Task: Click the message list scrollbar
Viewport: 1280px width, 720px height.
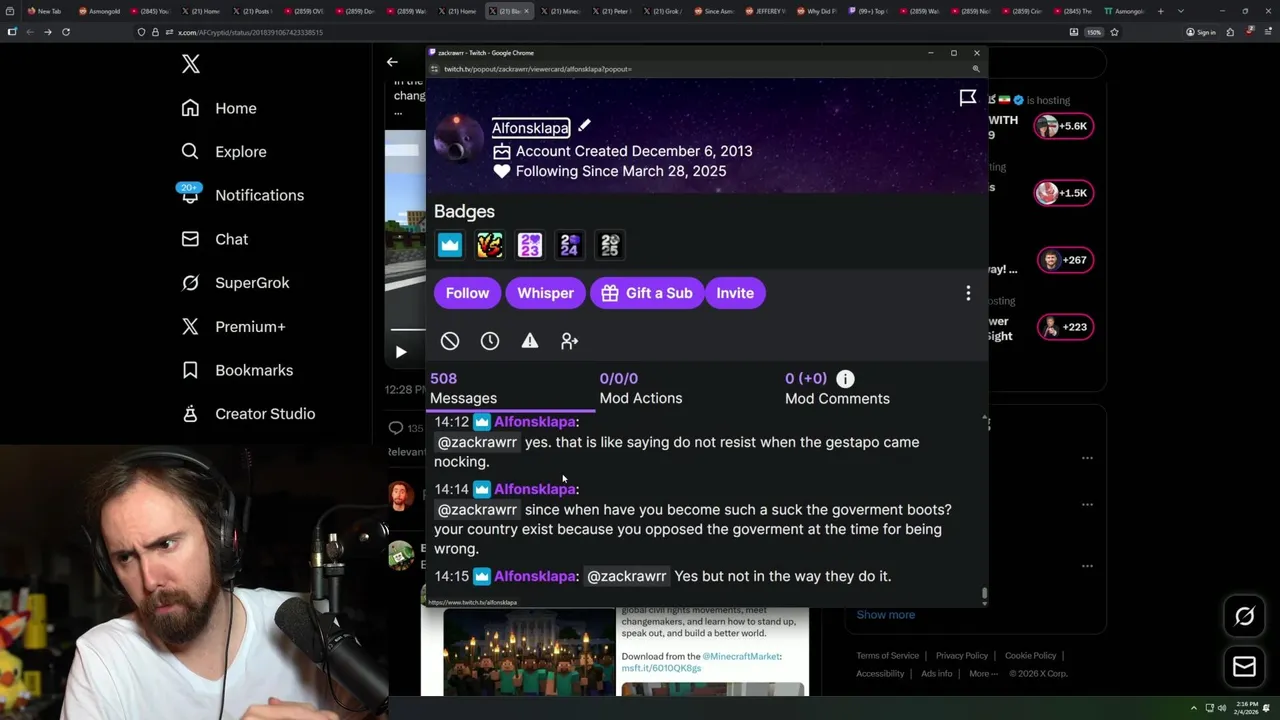Action: pyautogui.click(x=985, y=595)
